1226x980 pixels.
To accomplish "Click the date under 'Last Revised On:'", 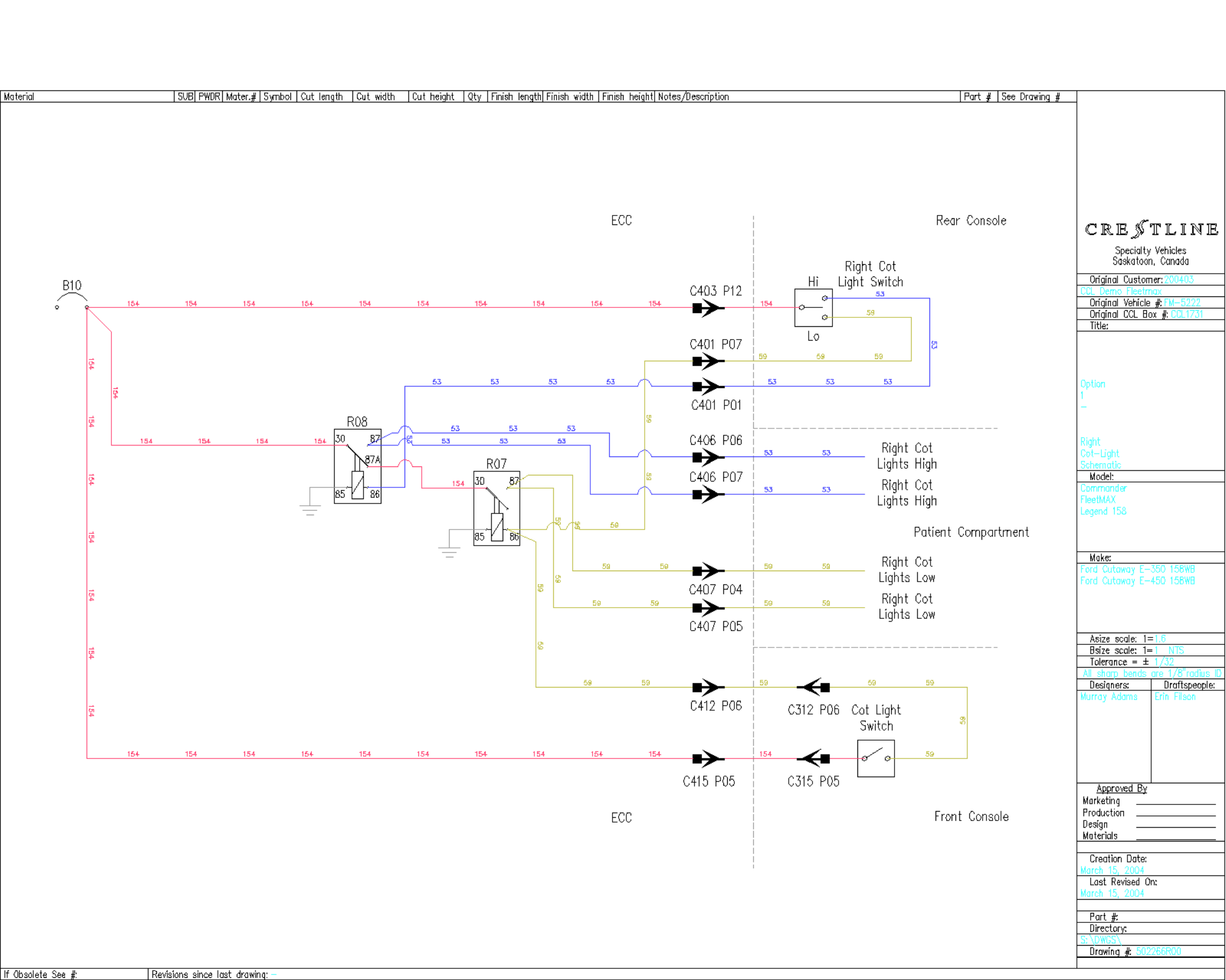I will (x=1112, y=893).
